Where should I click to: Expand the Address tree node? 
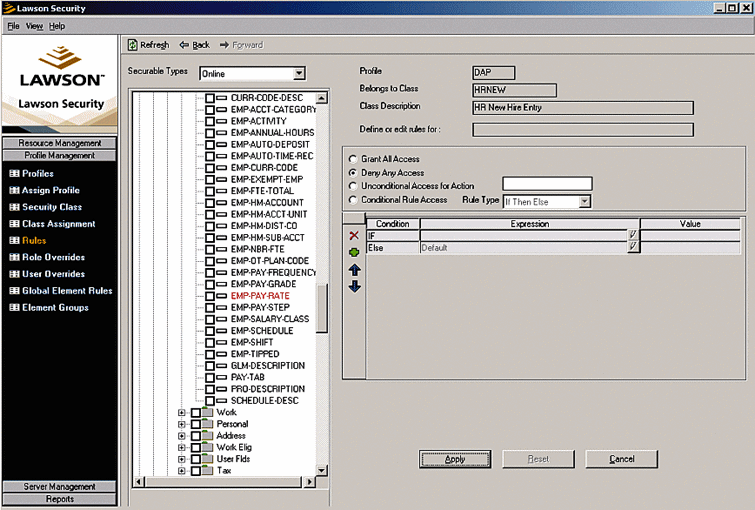click(182, 436)
